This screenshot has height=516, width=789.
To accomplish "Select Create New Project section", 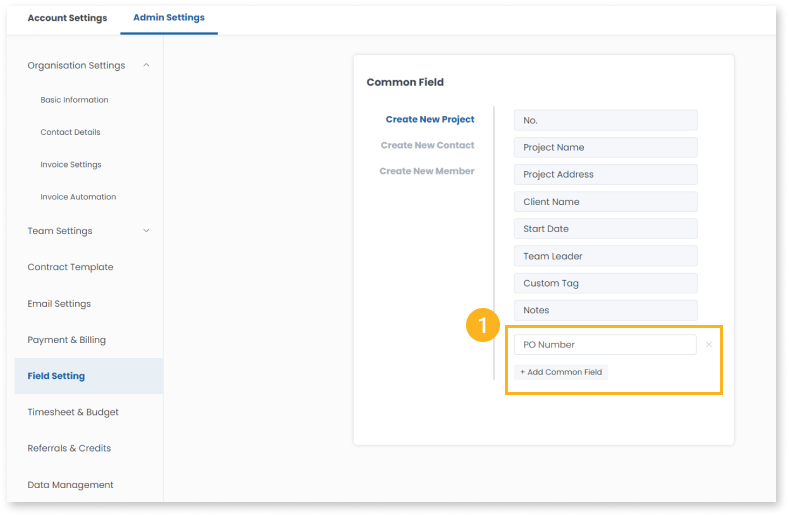I will tap(430, 119).
